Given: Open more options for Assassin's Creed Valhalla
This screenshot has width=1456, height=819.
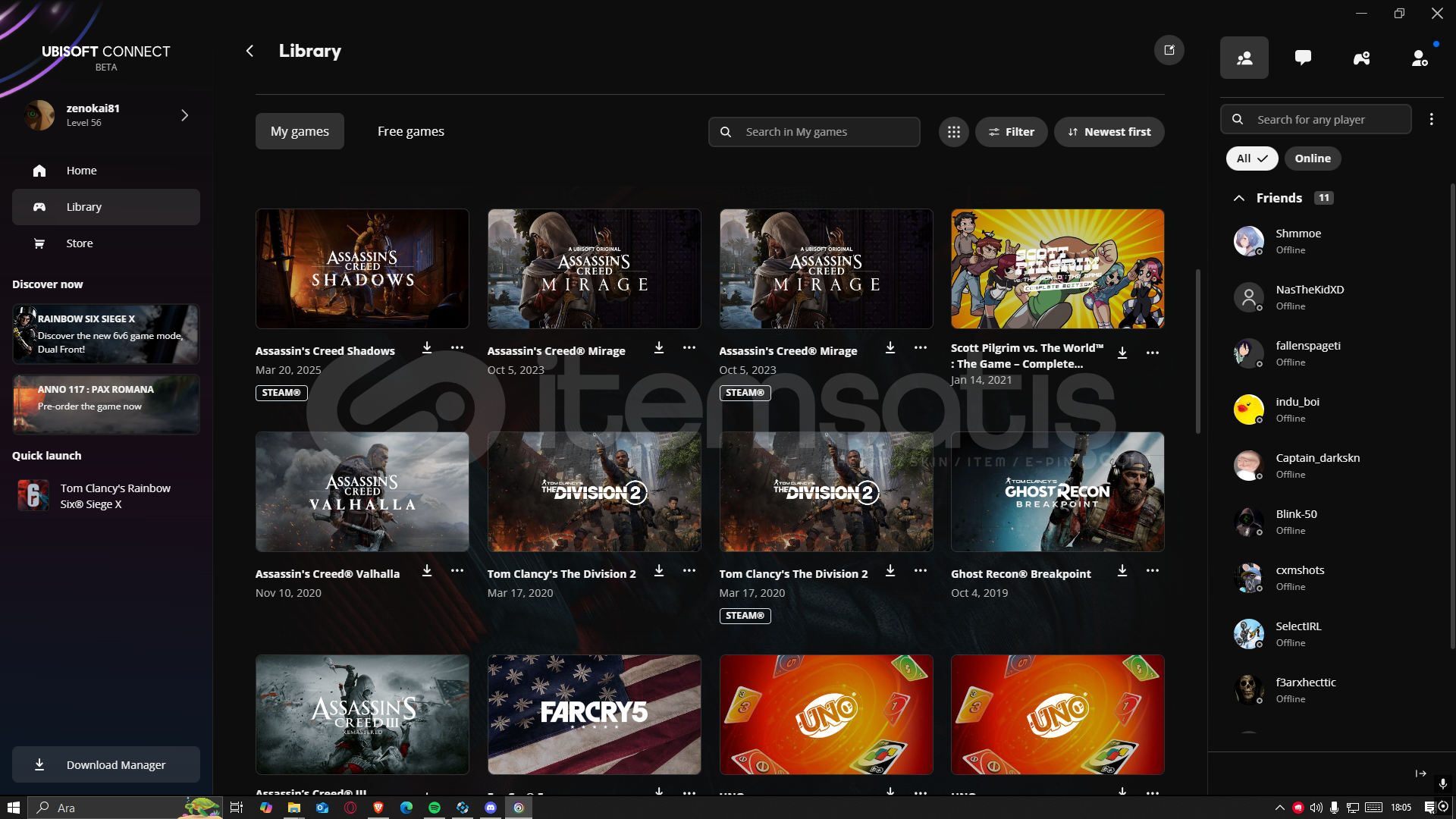Looking at the screenshot, I should (457, 570).
